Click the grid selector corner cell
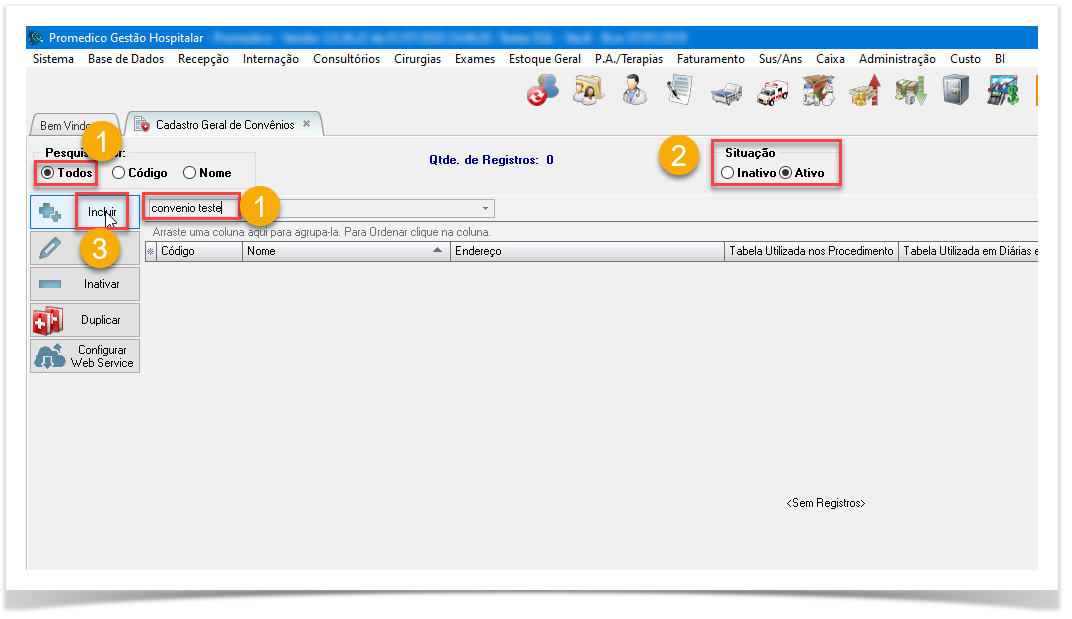Viewport: 1072px width, 619px height. coord(151,251)
